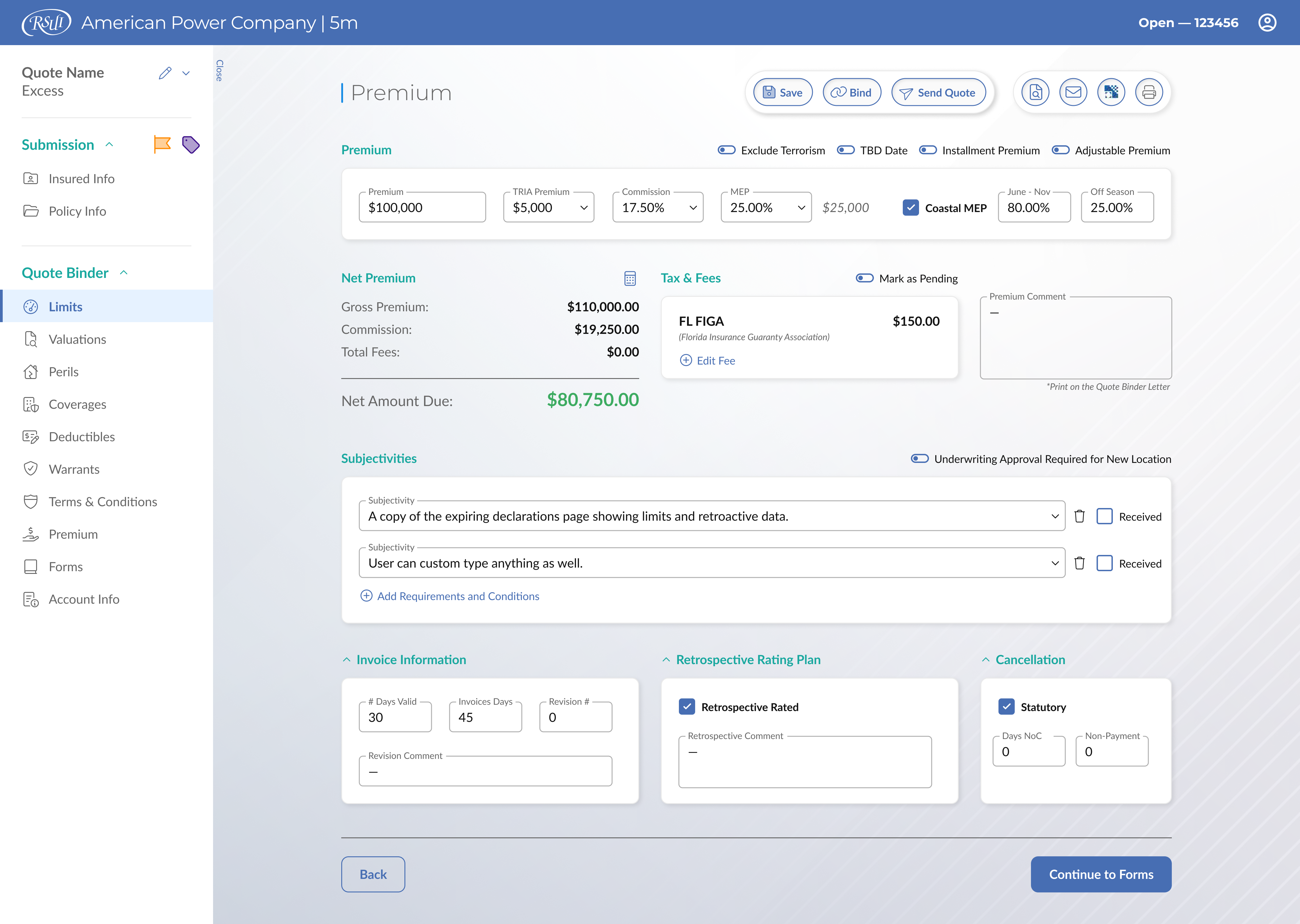Collapse Invoice Information section
Image resolution: width=1300 pixels, height=924 pixels.
(347, 659)
